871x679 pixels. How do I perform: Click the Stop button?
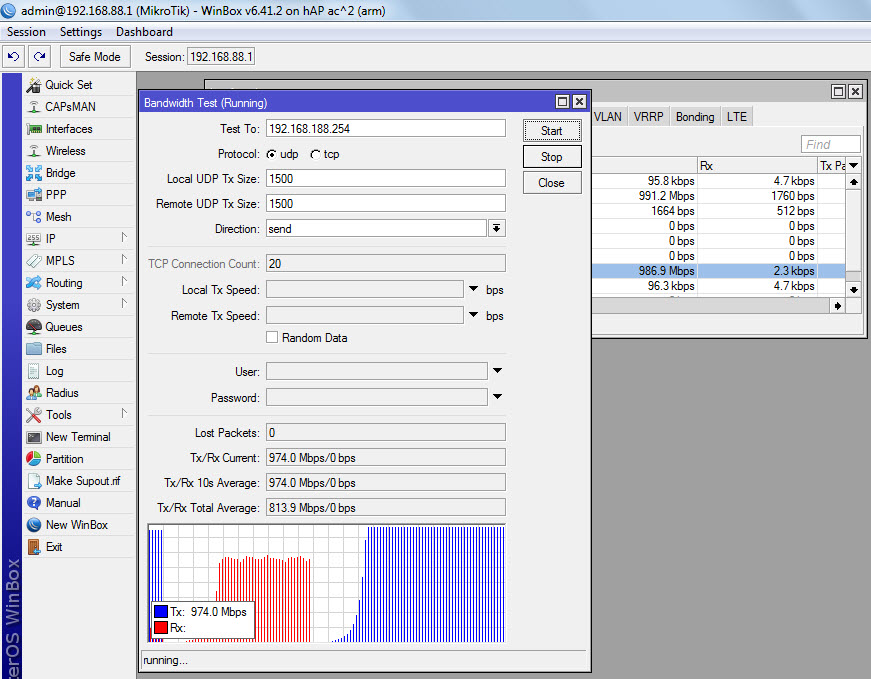click(x=552, y=157)
